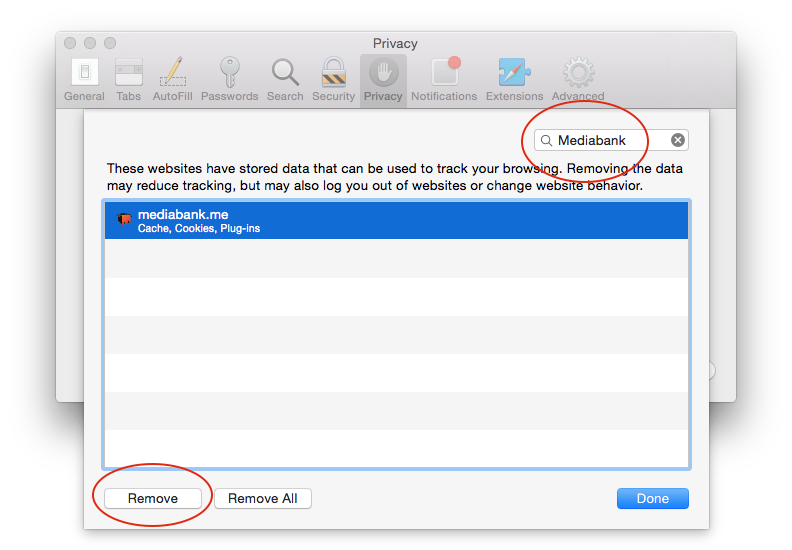Open the General preferences pane
Image resolution: width=792 pixels, height=550 pixels.
[x=84, y=80]
